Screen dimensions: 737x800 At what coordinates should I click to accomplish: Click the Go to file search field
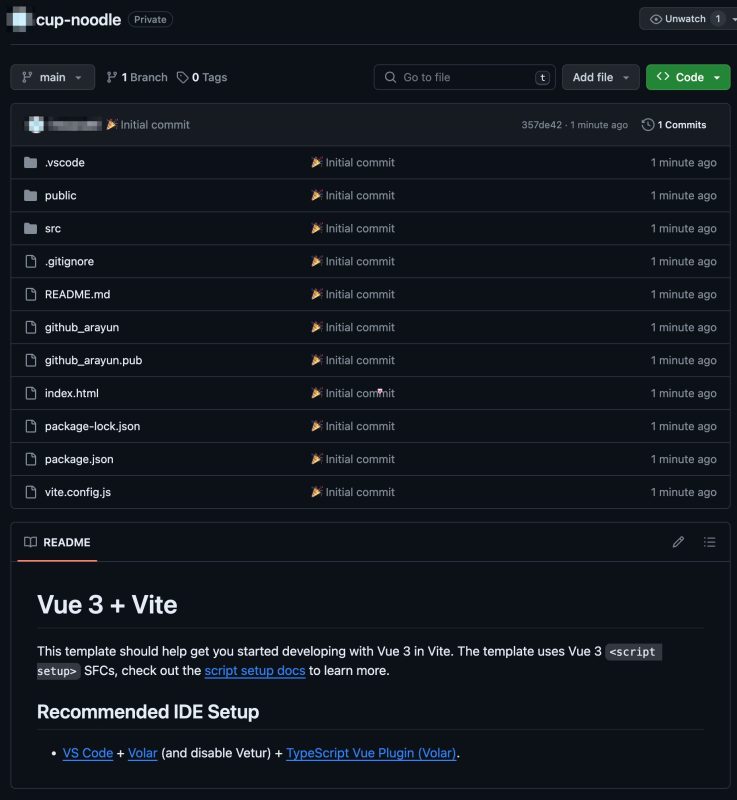tap(465, 77)
